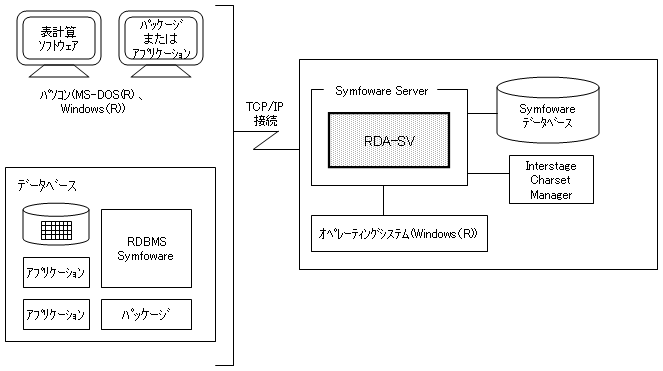Image resolution: width=663 pixels, height=371 pixels.
Task: Select the Interstage Charset Manager box
Action: tap(551, 180)
